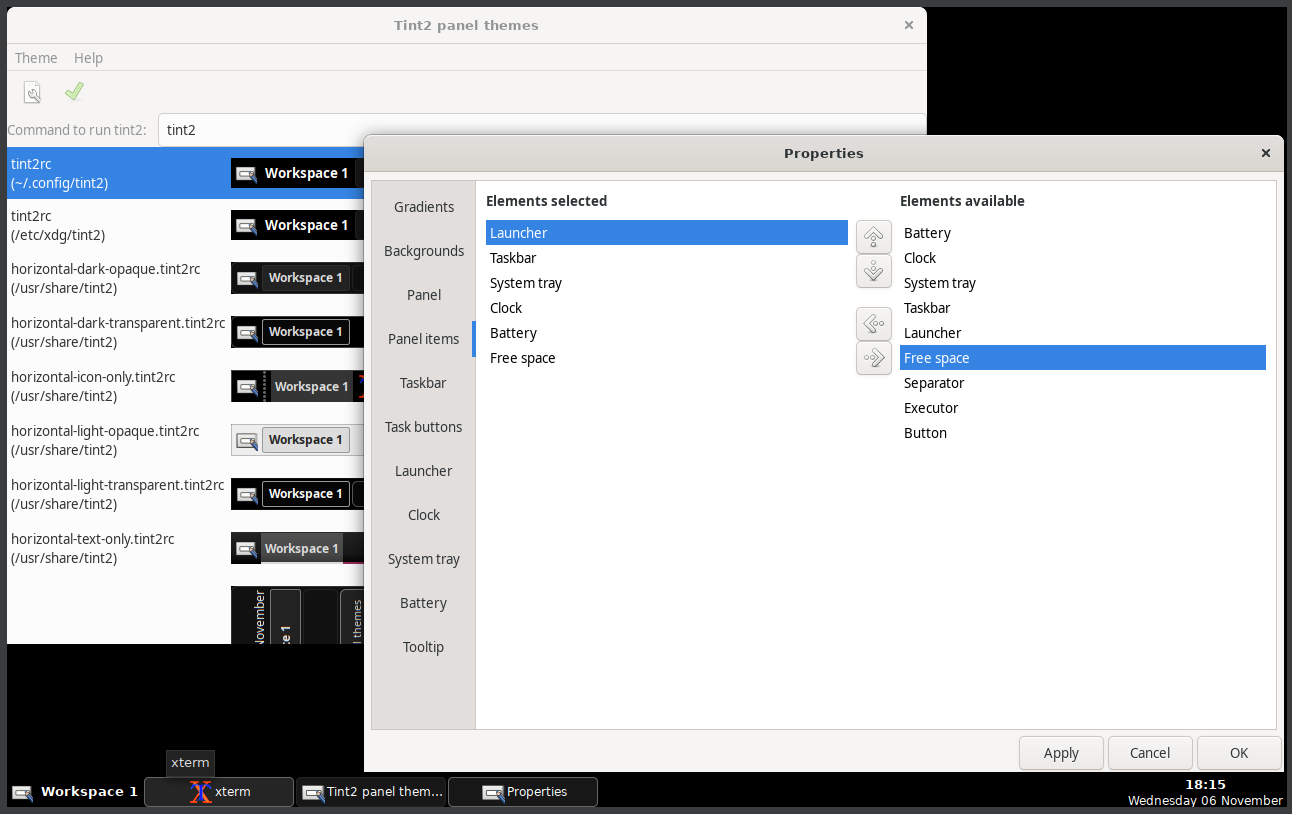Image resolution: width=1292 pixels, height=814 pixels.
Task: Open the Theme menu
Action: click(36, 57)
